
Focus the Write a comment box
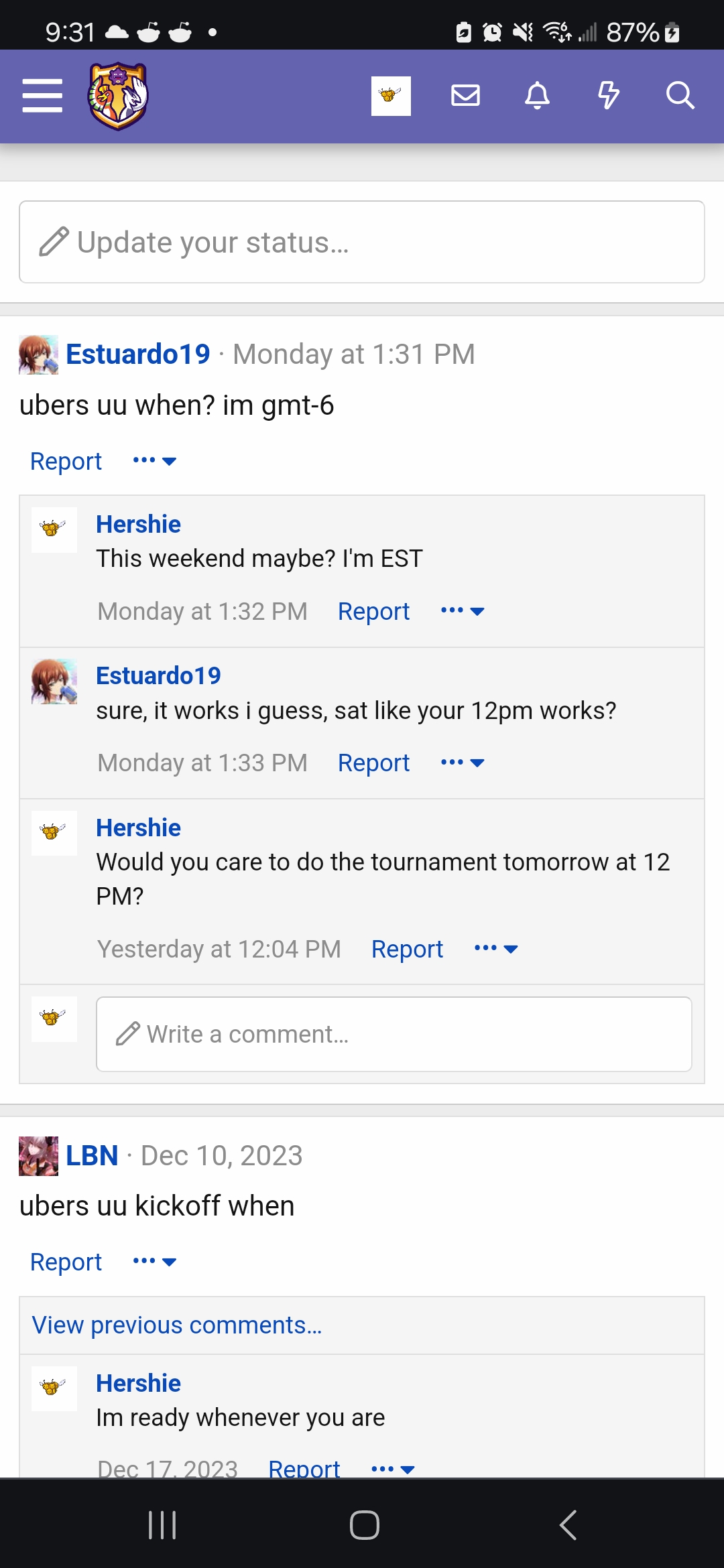(x=394, y=1034)
